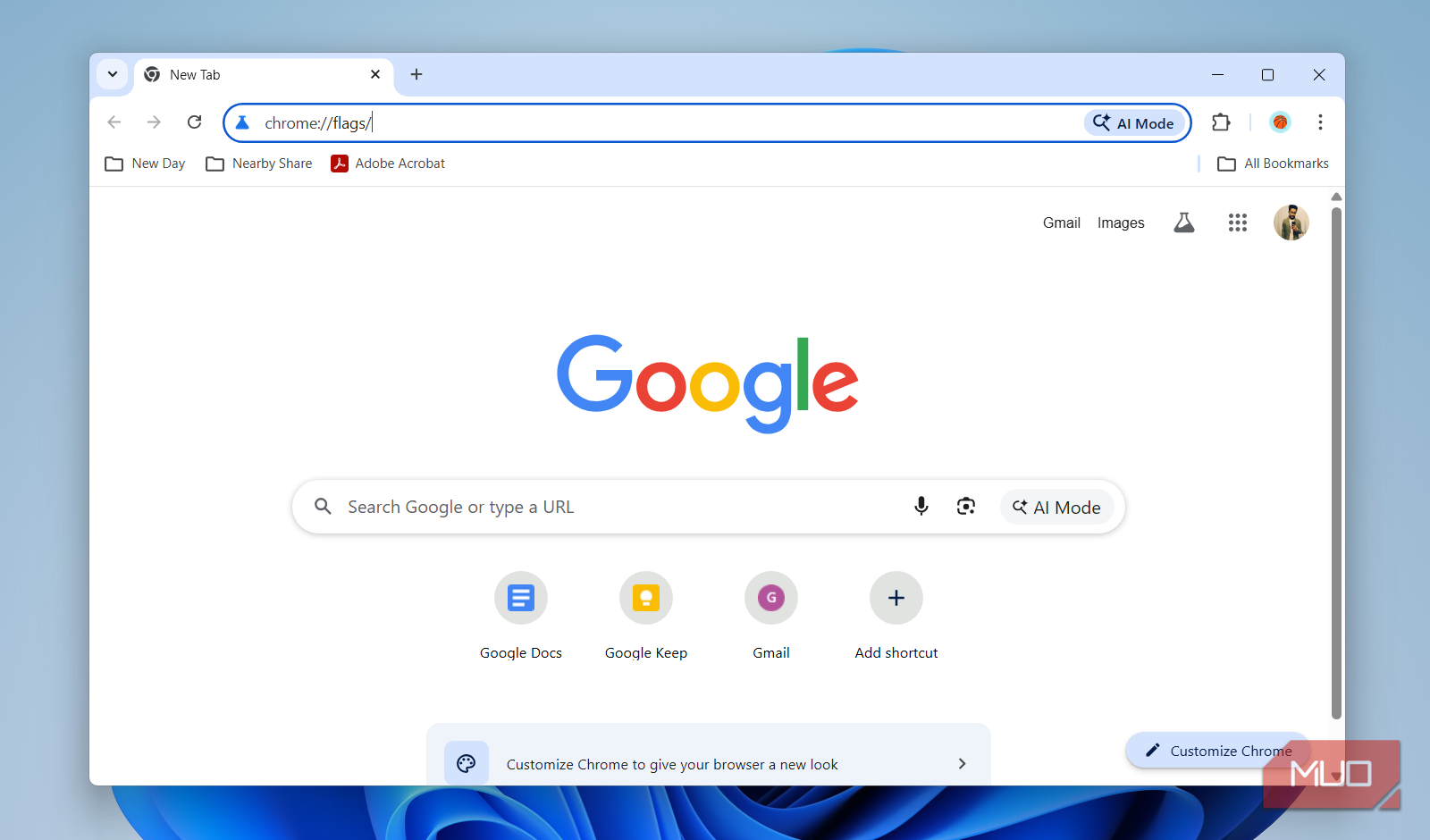Open the New Day bookmark folder

coord(145,164)
